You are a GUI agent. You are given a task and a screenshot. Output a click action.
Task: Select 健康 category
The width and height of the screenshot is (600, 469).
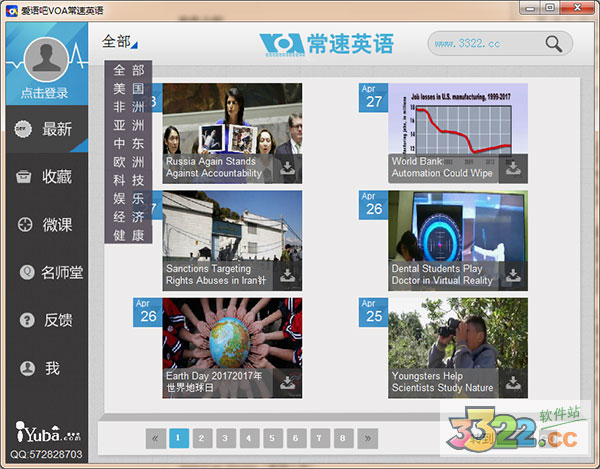[129, 235]
